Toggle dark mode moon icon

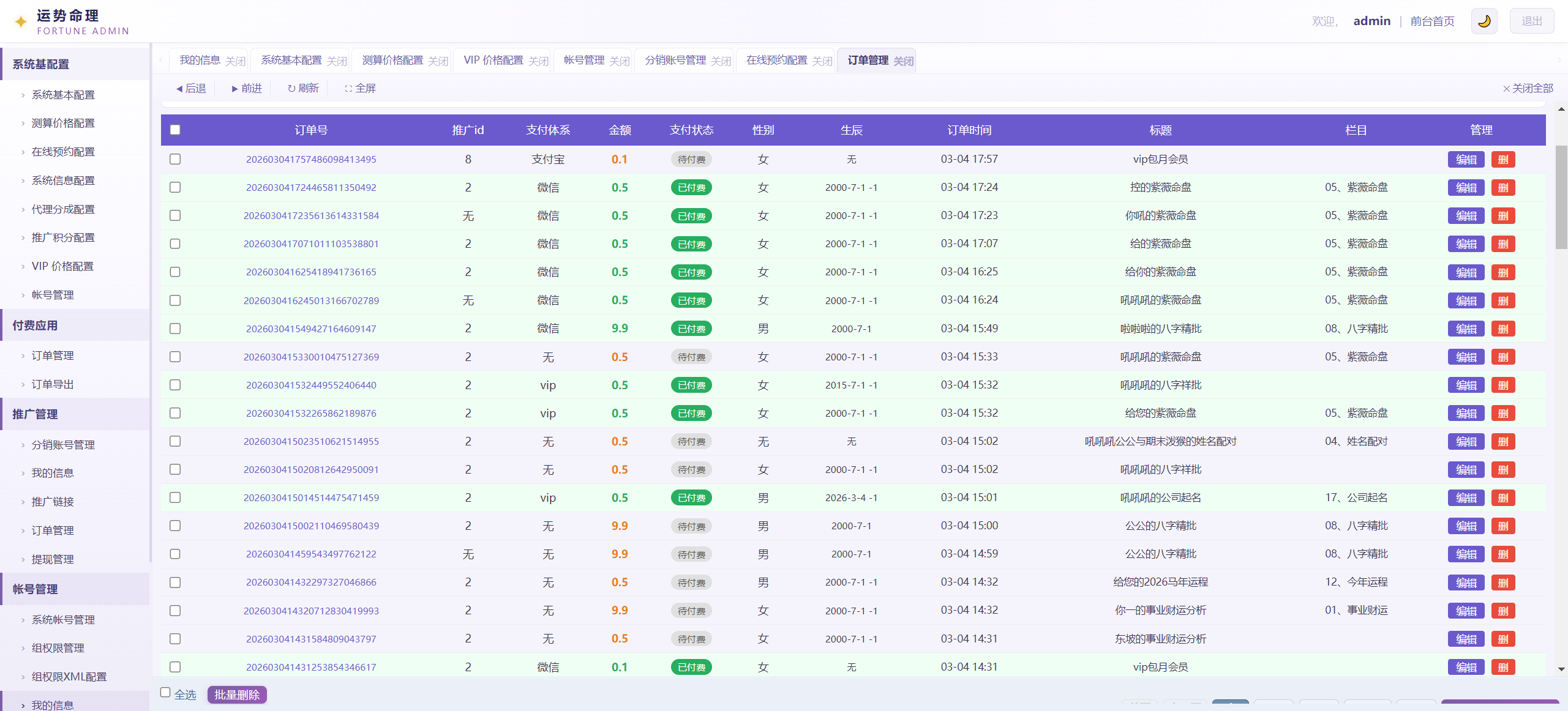click(1484, 21)
